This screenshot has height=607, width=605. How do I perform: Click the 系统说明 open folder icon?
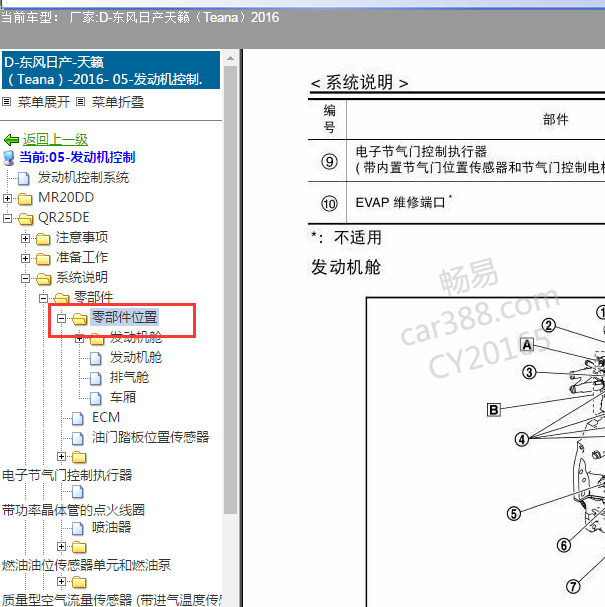44,279
